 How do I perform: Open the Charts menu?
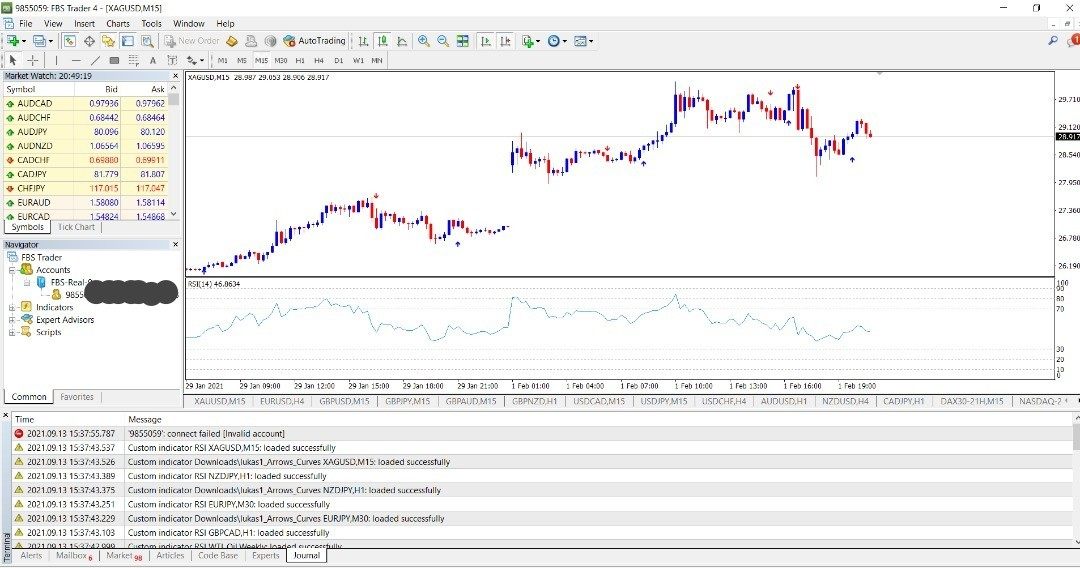coord(118,23)
